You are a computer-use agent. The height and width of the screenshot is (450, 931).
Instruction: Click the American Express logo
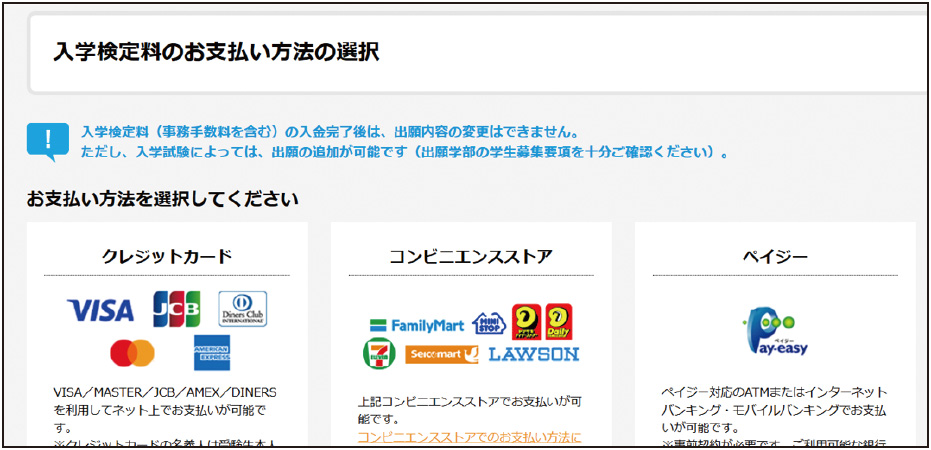click(x=212, y=353)
